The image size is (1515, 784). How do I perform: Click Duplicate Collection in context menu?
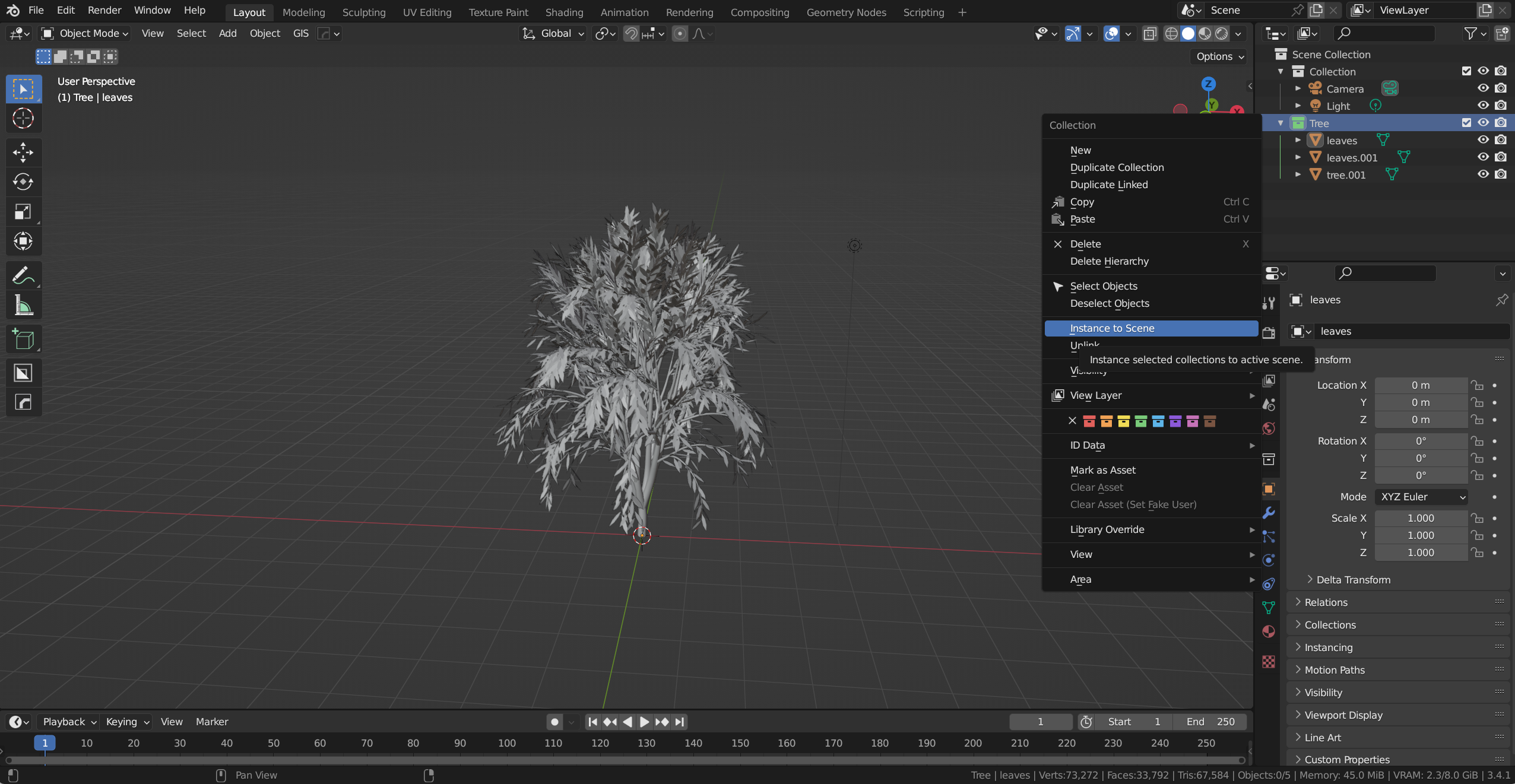click(1117, 167)
